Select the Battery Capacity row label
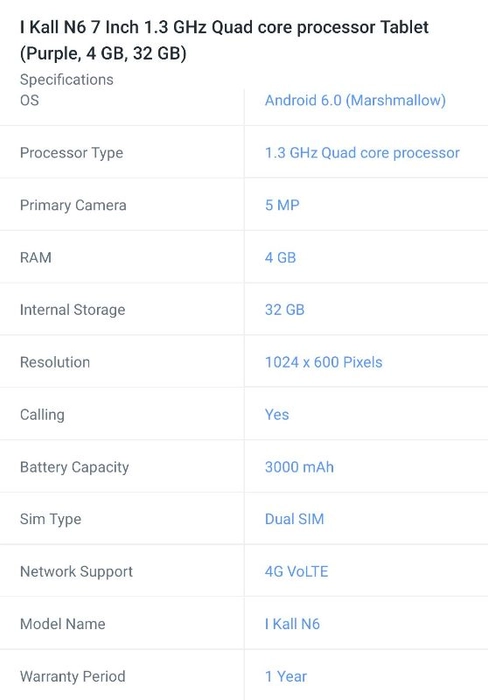Viewport: 488px width, 700px height. pos(75,467)
